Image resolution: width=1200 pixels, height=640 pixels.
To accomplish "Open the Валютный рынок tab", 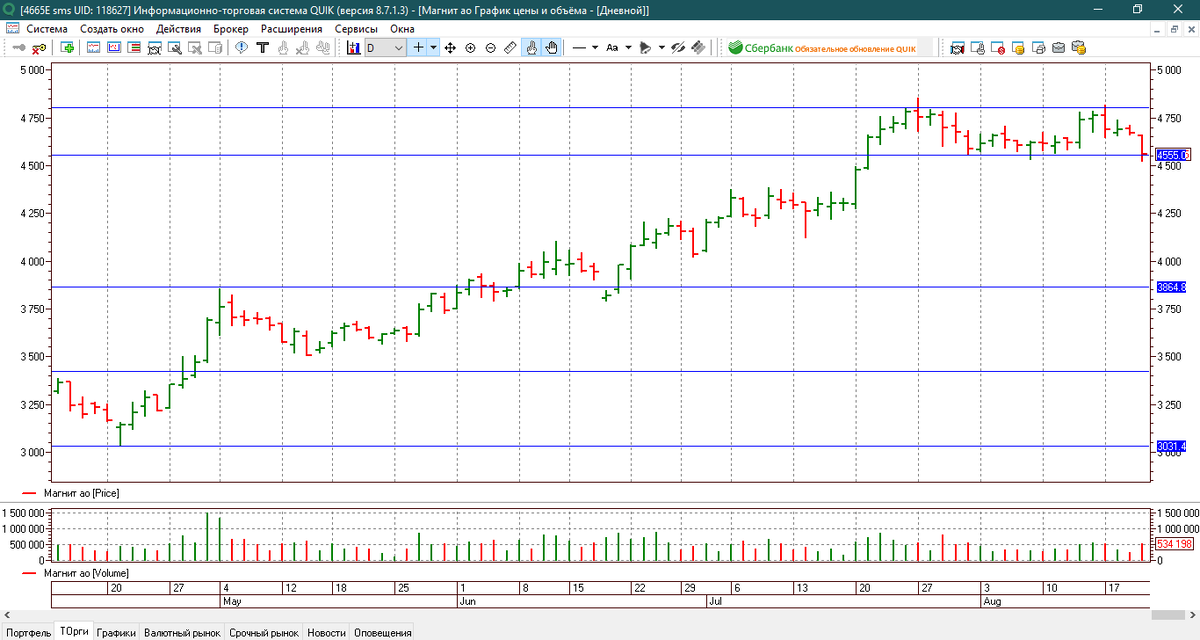I will tap(182, 632).
